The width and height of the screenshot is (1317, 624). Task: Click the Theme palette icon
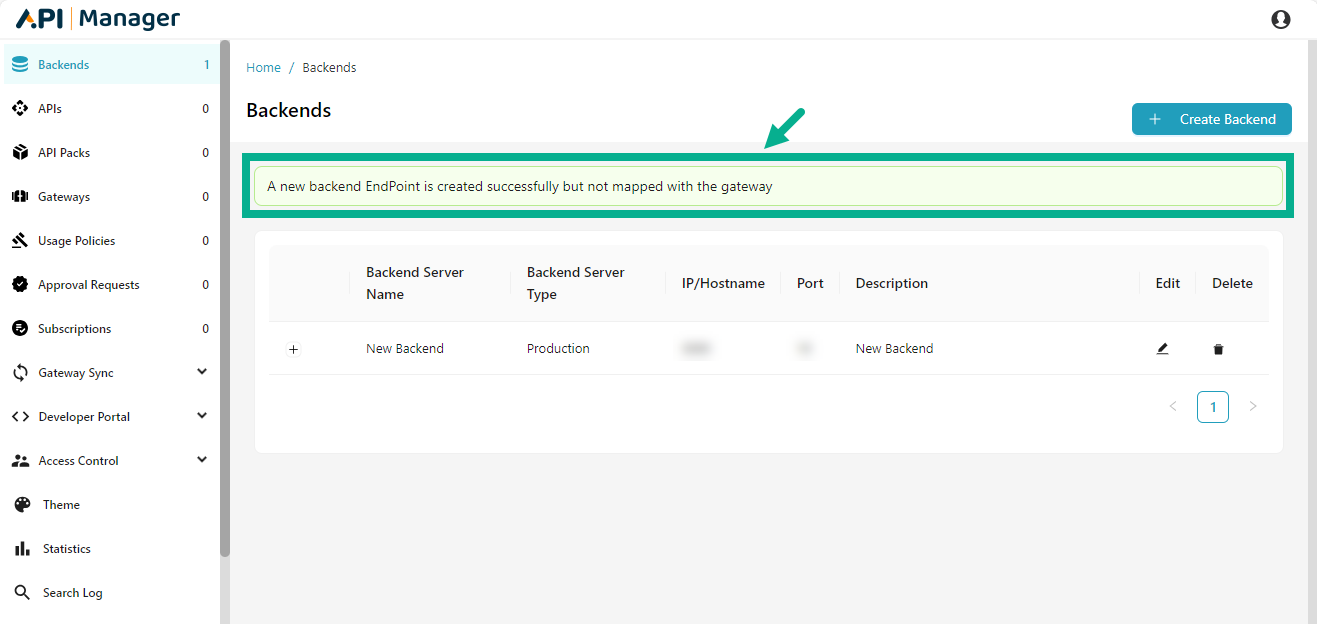coord(22,505)
